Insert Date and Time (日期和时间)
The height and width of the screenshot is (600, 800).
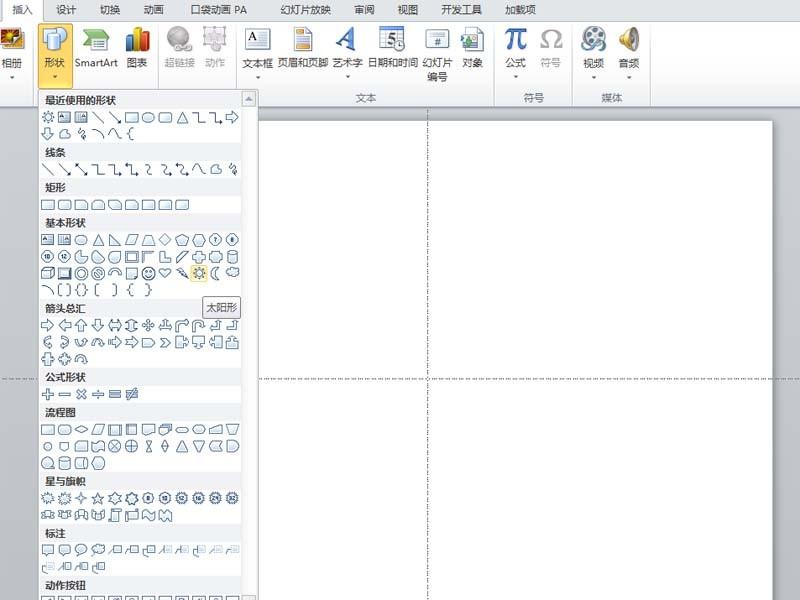(x=393, y=48)
